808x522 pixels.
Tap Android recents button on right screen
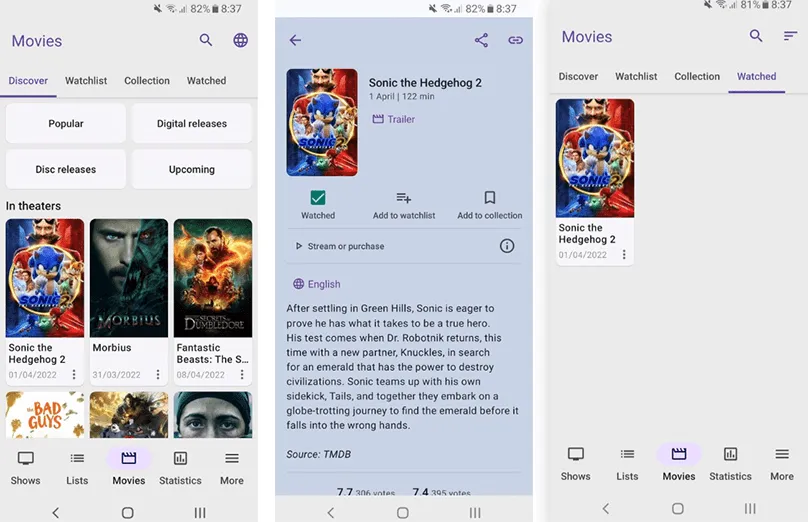(750, 509)
